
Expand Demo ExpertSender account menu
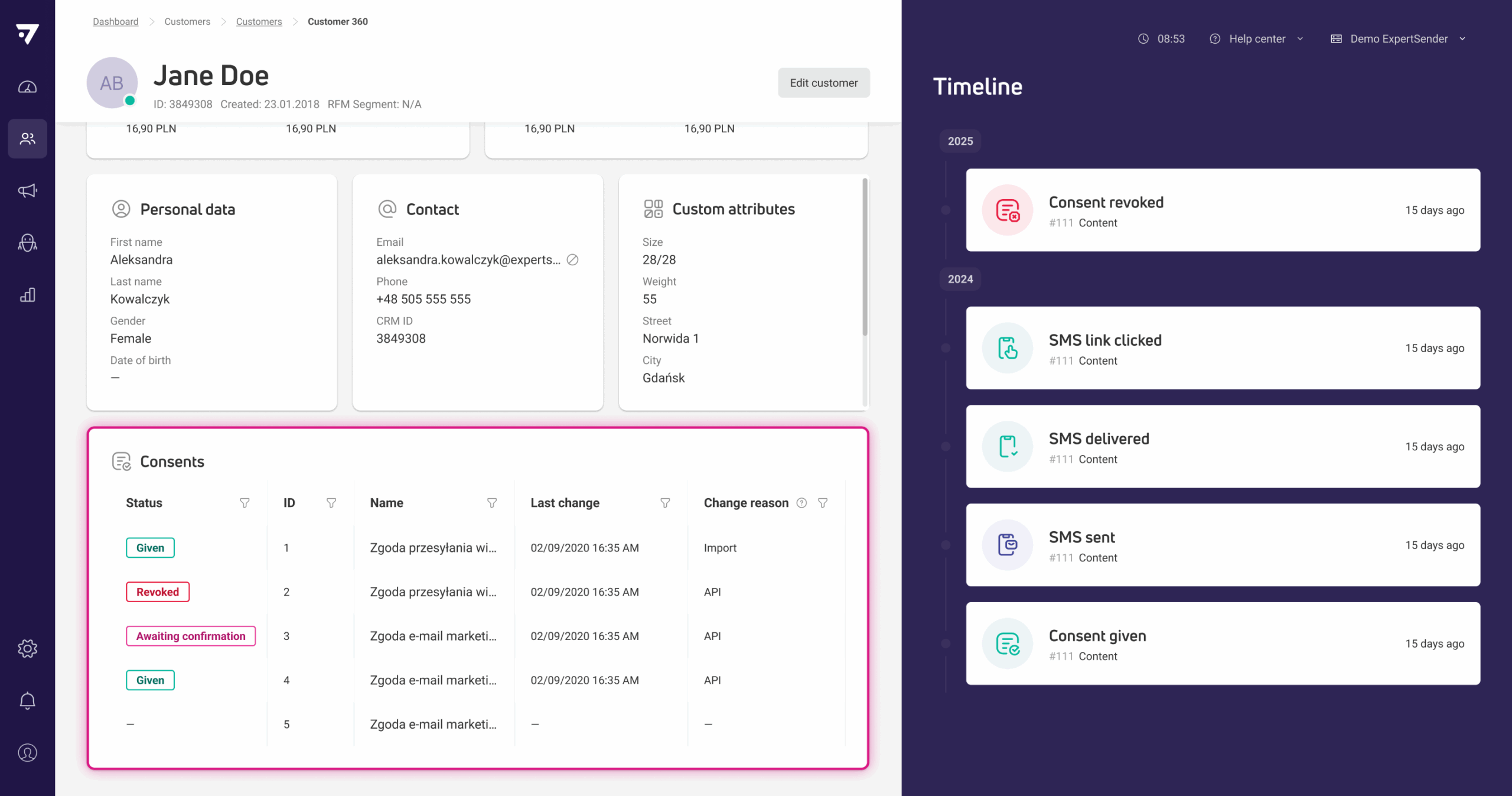(1398, 39)
